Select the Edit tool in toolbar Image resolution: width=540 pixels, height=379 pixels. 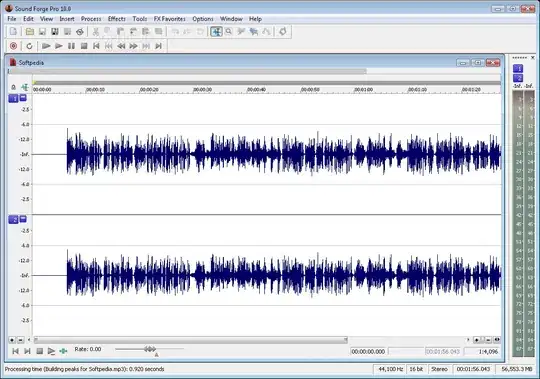coord(216,32)
